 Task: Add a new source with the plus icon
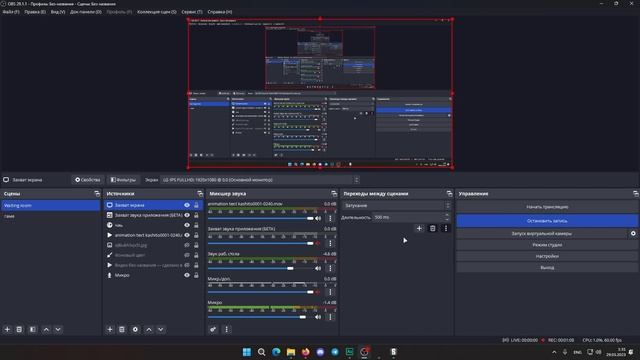[110, 329]
